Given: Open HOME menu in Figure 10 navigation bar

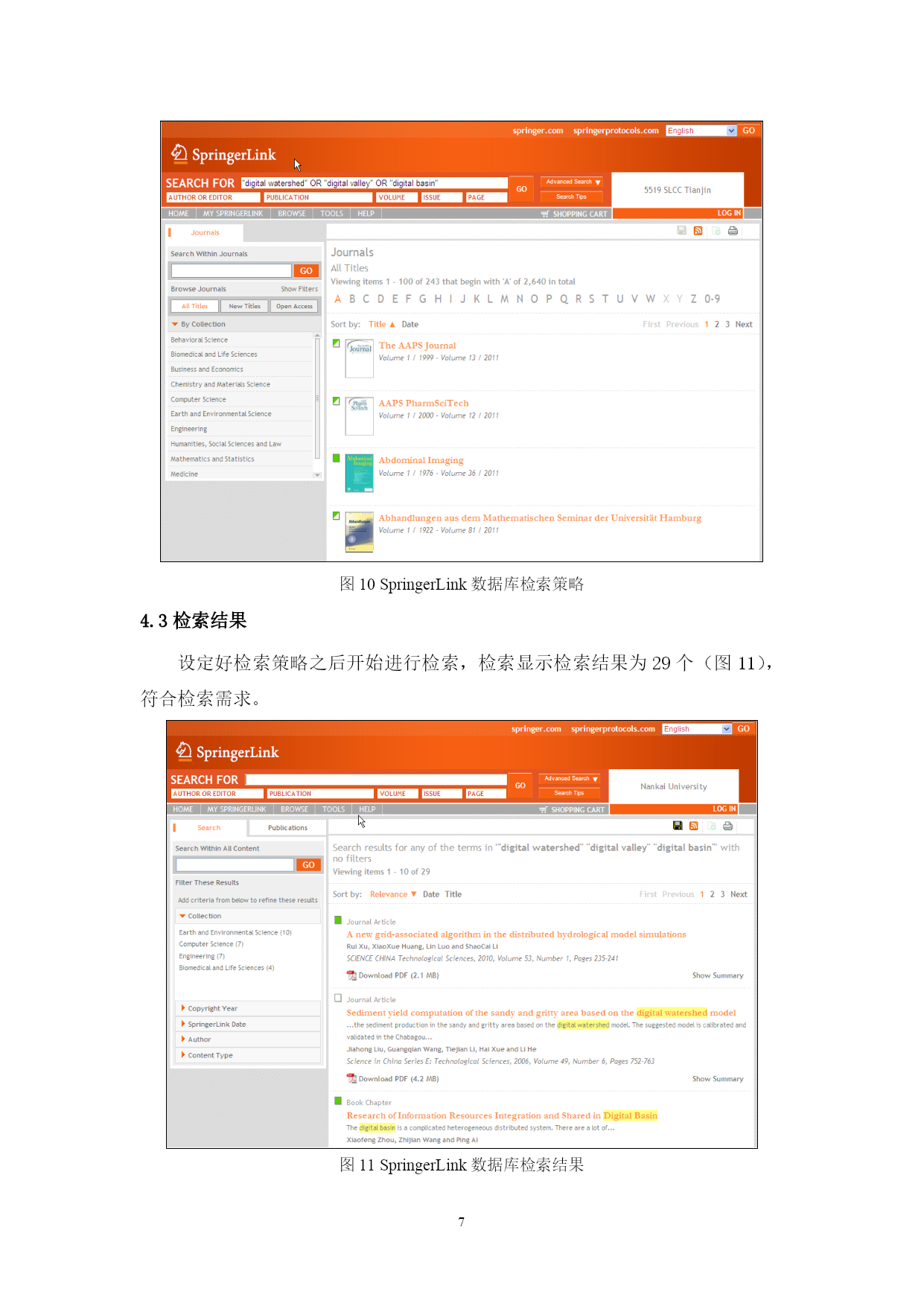Looking at the screenshot, I should (179, 214).
